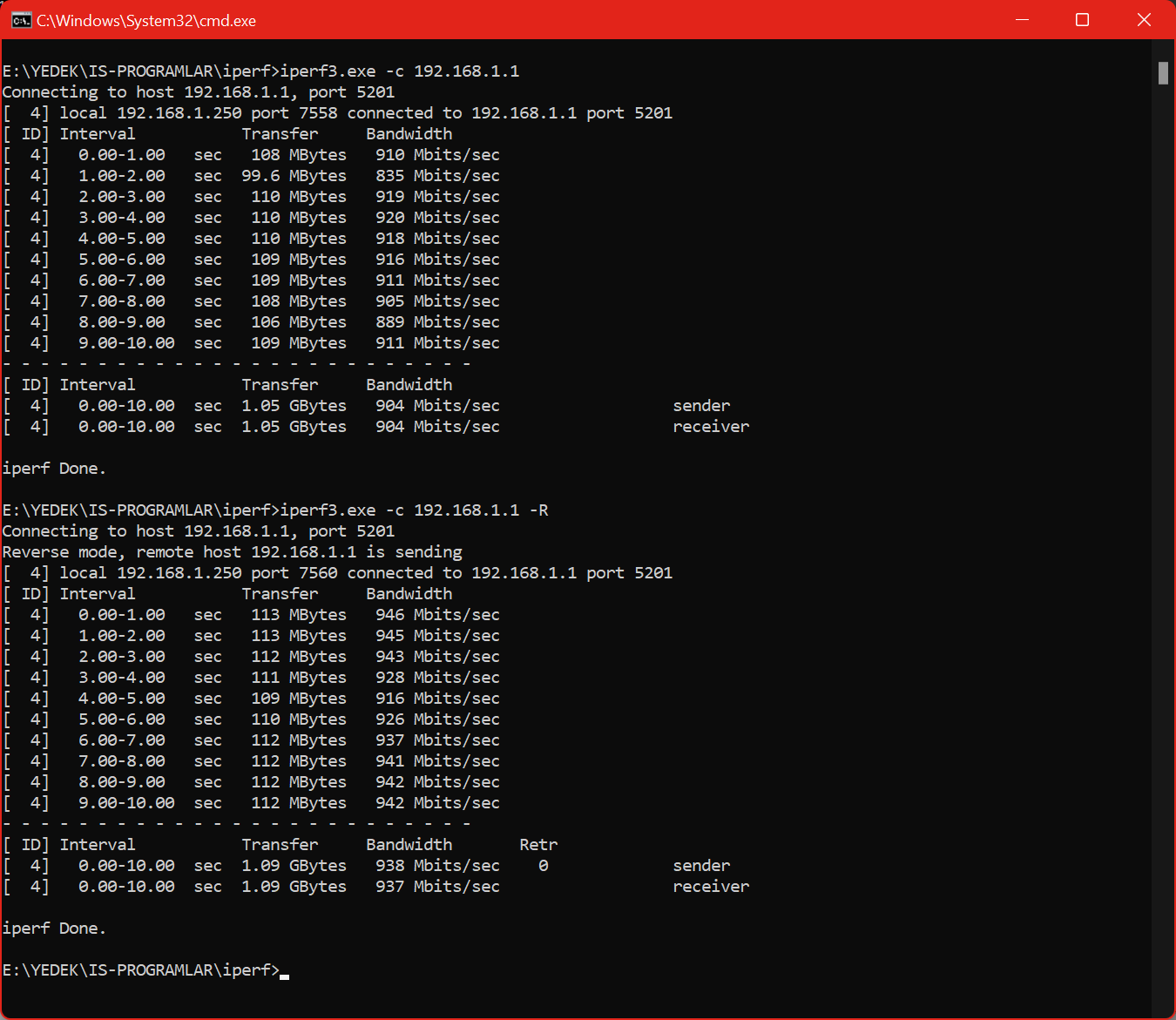
Task: Click the final 'iperf Done.' line
Action: (x=54, y=929)
